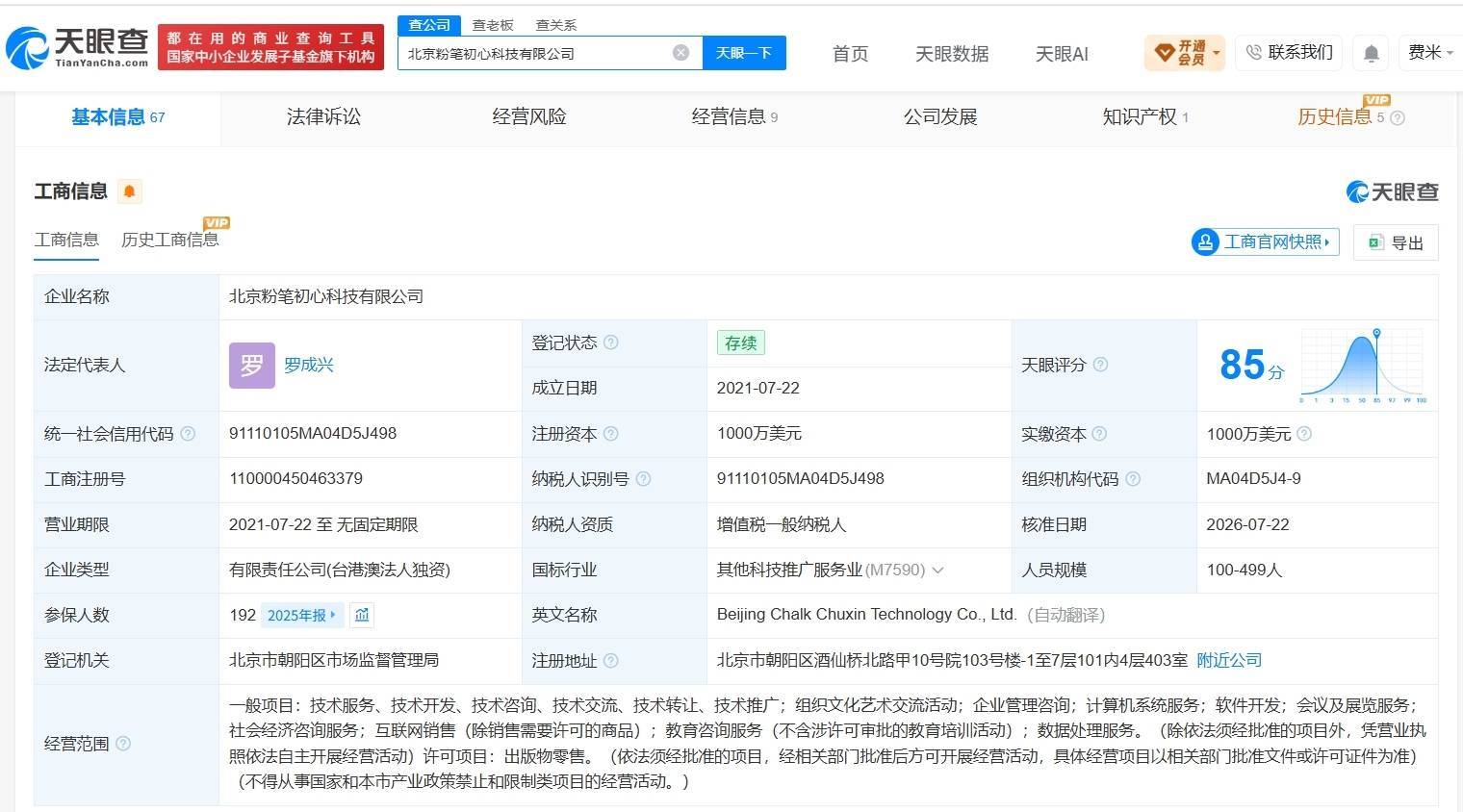Open notifications bell icon in header
The image size is (1463, 812).
1372,53
